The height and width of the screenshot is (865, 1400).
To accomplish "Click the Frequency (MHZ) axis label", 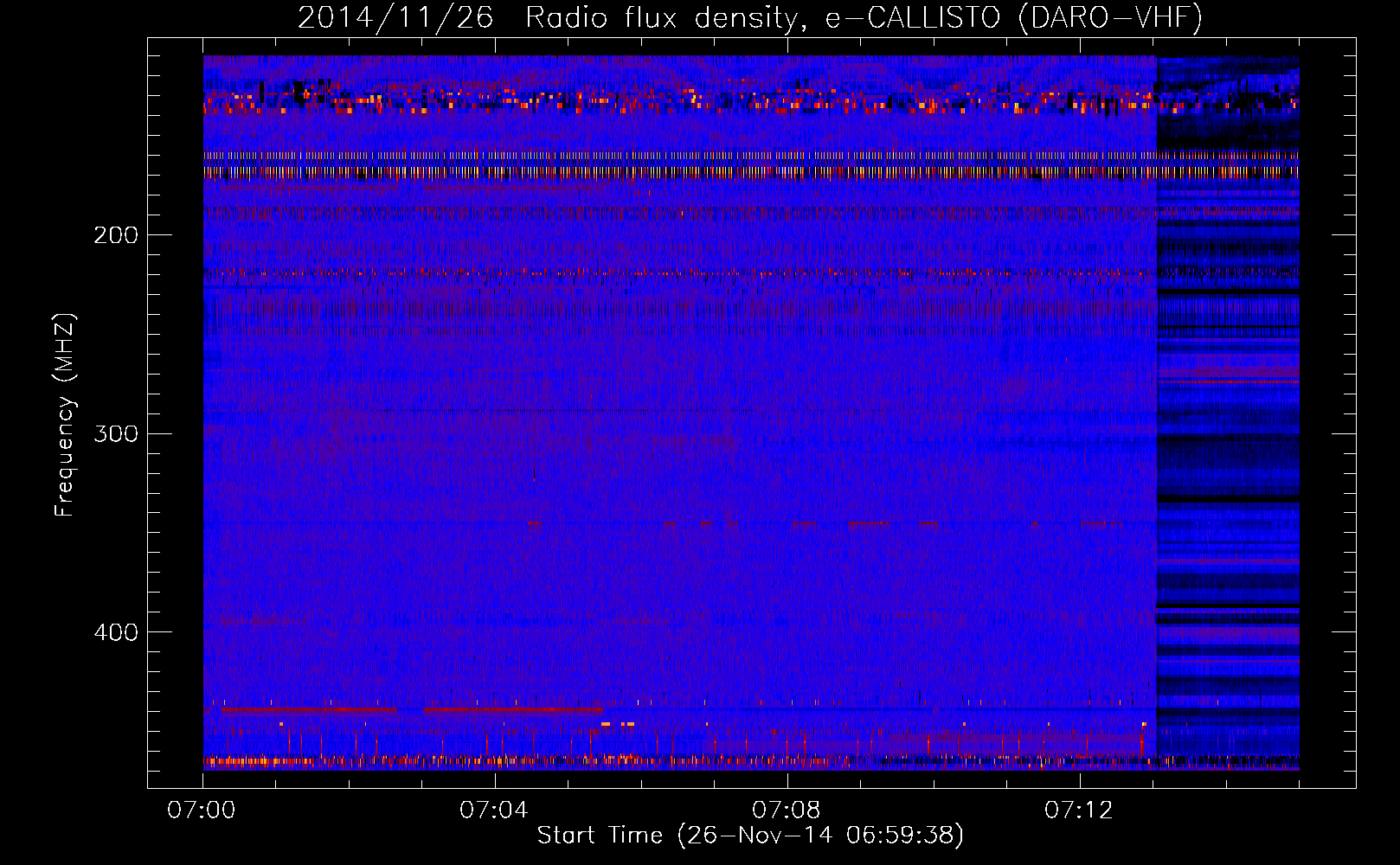I will pos(66,415).
